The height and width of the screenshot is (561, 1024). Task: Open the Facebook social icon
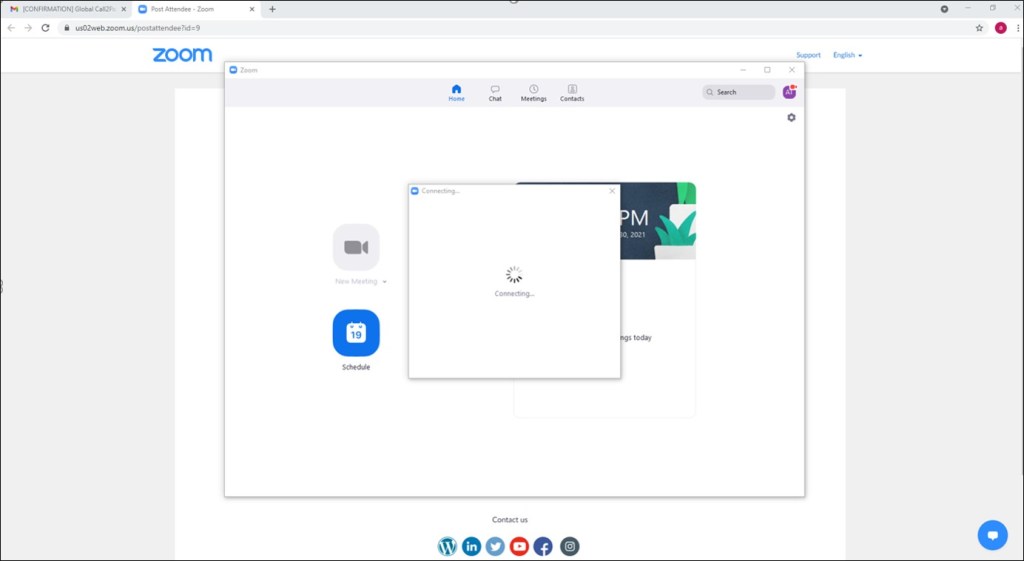(543, 546)
